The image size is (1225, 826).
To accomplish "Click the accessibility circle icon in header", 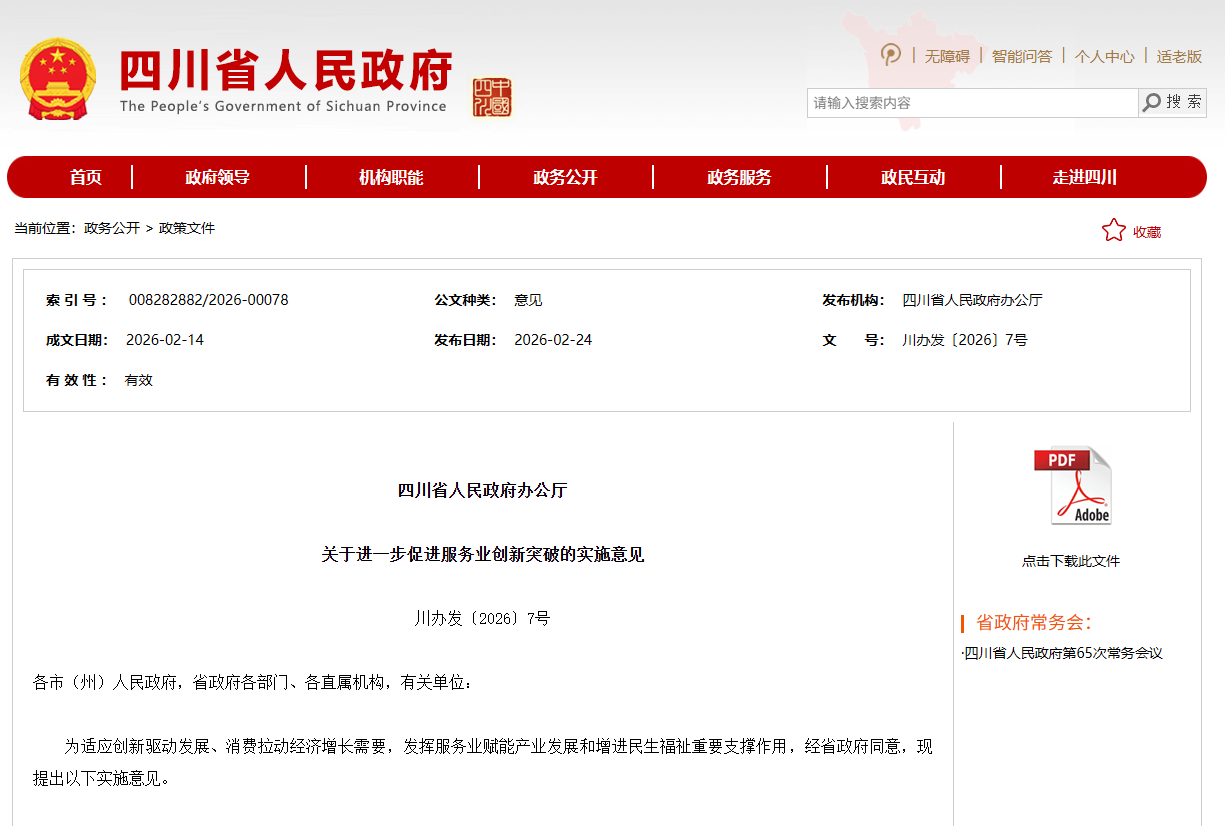I will (890, 55).
